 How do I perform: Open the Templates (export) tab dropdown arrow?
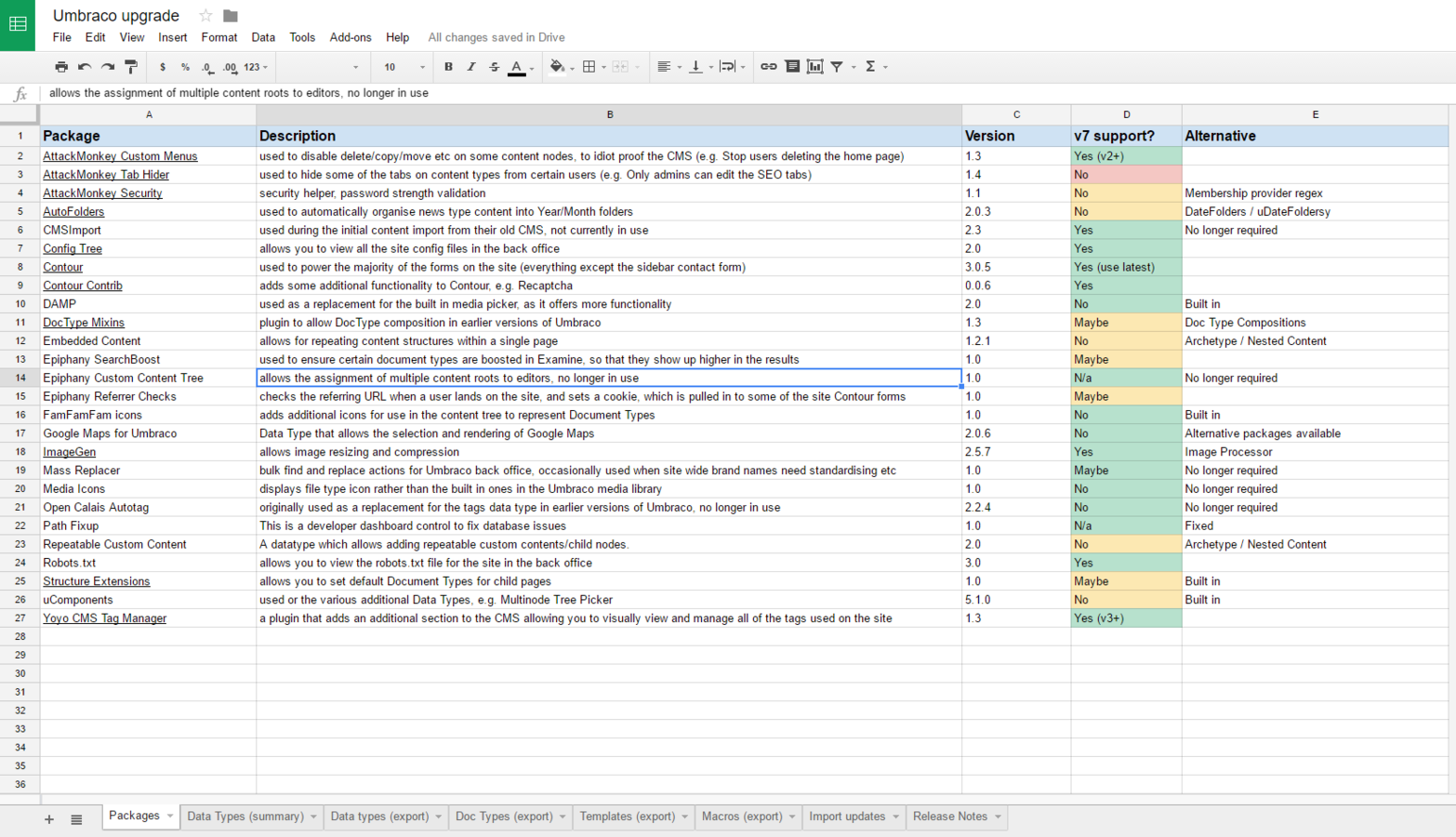(685, 817)
